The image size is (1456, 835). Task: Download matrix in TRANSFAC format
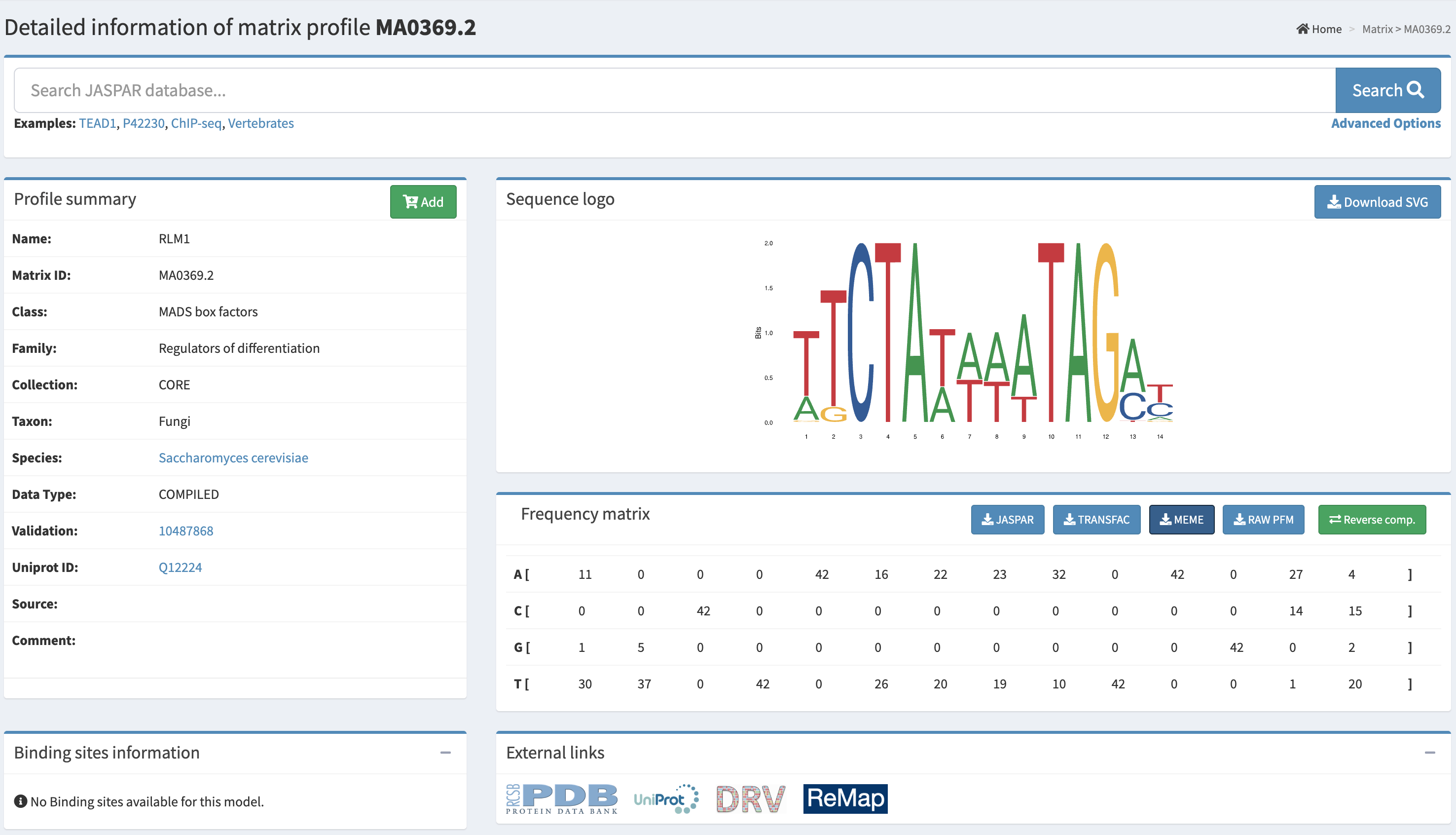pyautogui.click(x=1096, y=520)
